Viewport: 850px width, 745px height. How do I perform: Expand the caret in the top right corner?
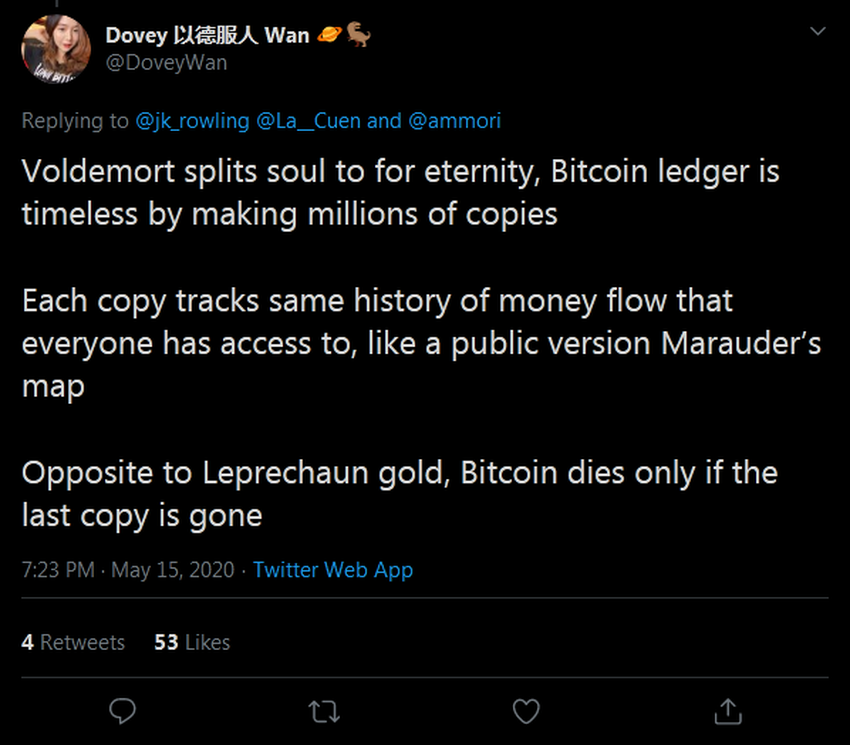point(820,30)
